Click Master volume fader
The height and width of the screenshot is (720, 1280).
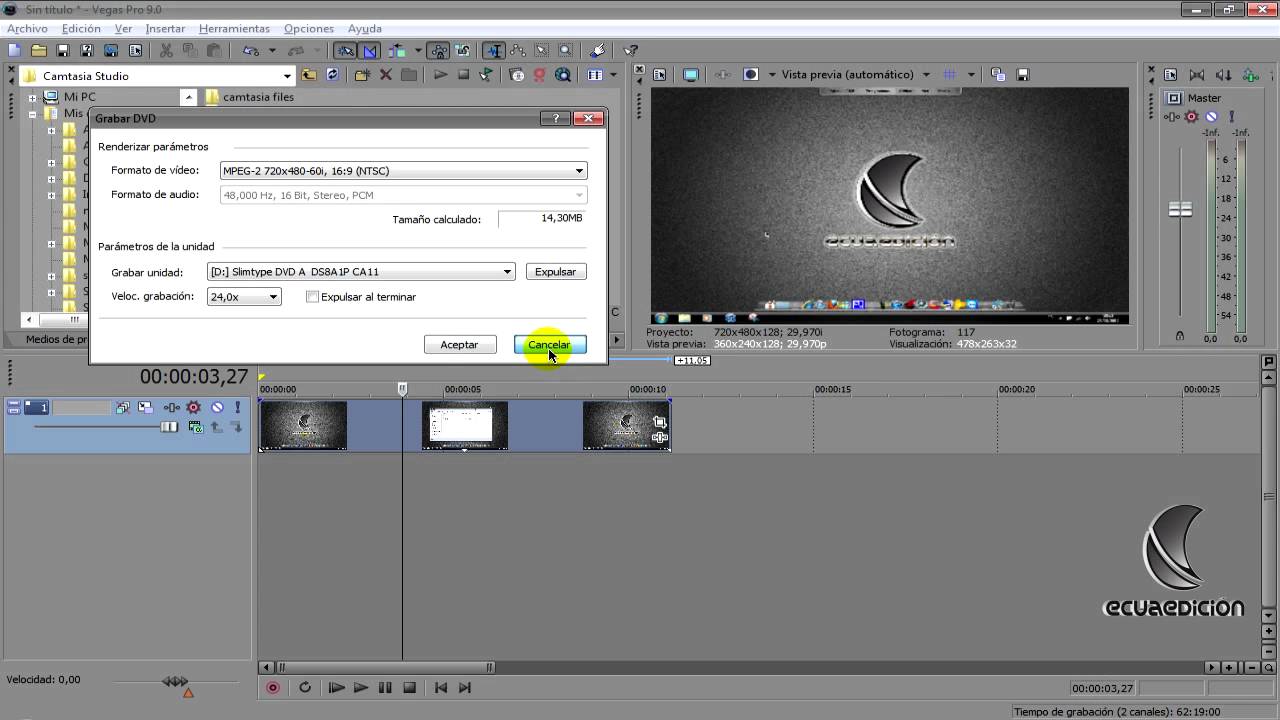point(1181,209)
